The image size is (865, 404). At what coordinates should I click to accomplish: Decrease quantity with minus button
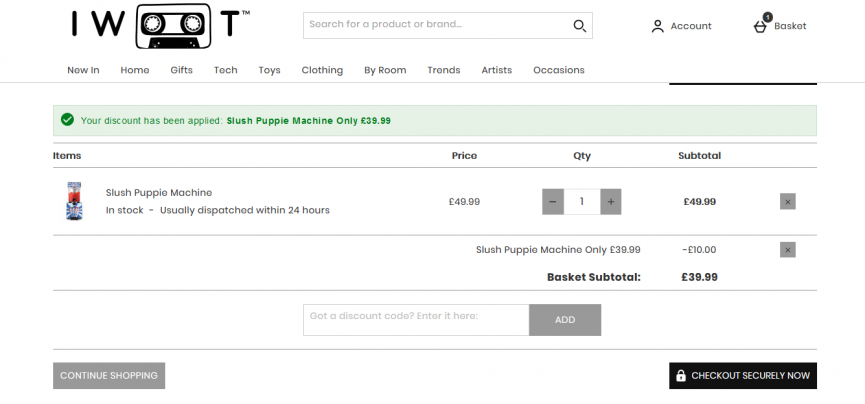click(553, 201)
